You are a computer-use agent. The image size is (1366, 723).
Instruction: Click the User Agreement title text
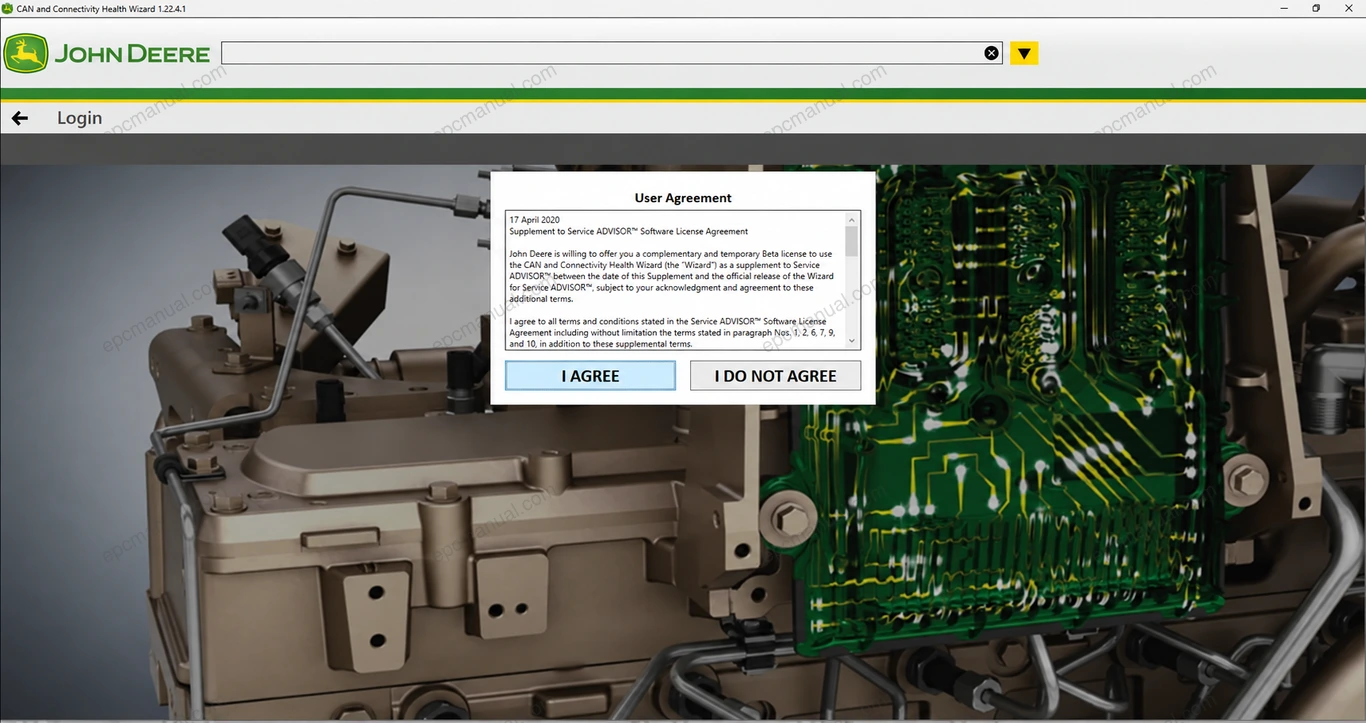tap(683, 198)
